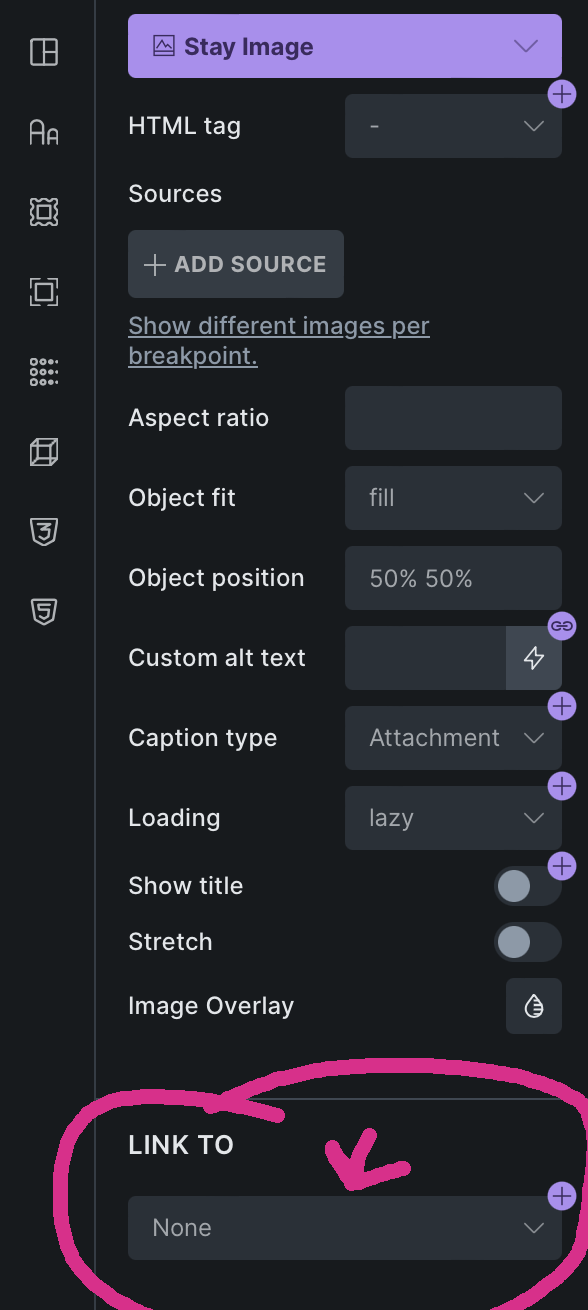The image size is (588, 1310).
Task: Open the layout icon in sidebar
Action: point(44,51)
